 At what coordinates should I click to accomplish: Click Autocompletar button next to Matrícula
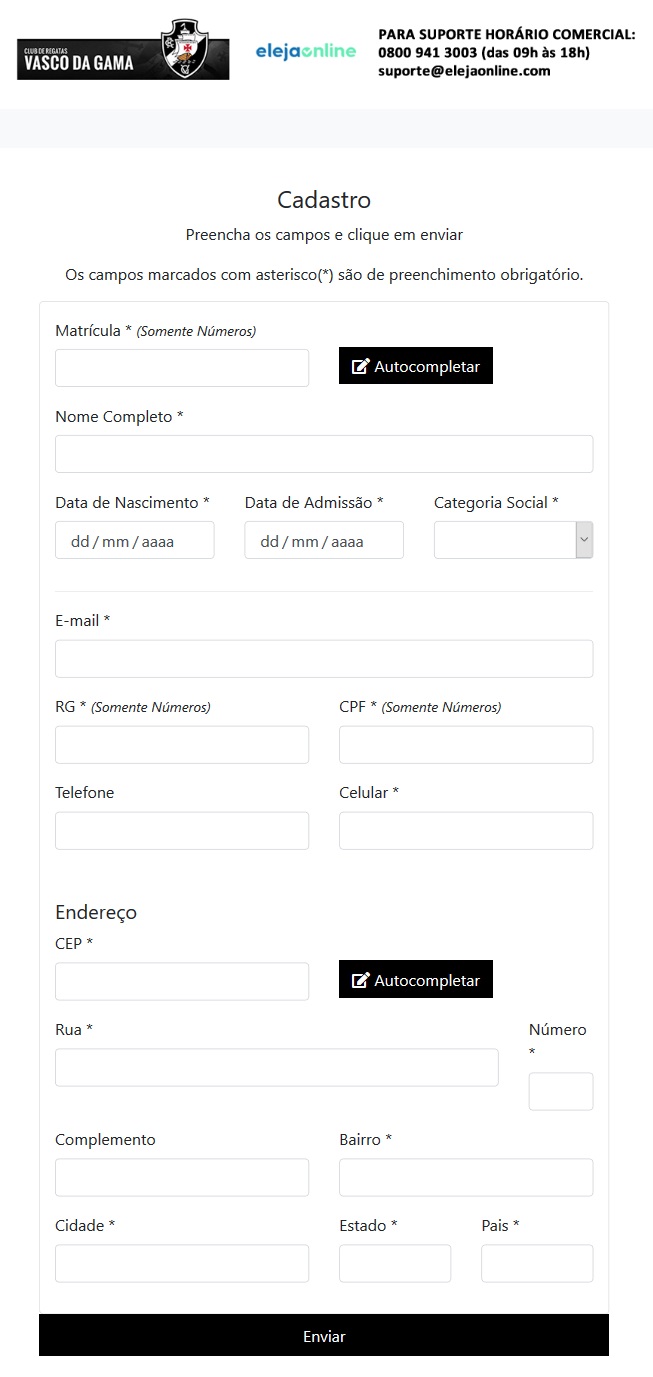coord(415,366)
